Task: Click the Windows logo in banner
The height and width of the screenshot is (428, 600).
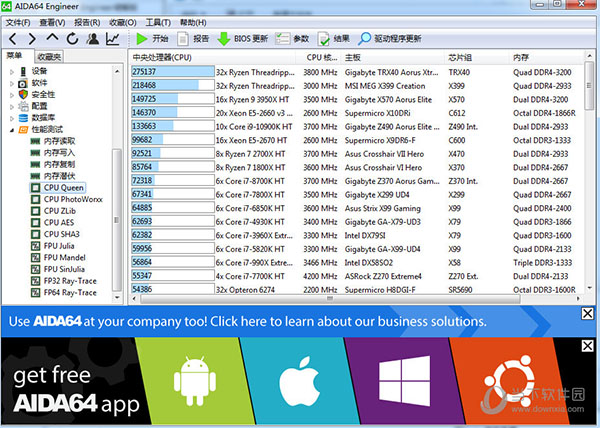Action: (404, 381)
